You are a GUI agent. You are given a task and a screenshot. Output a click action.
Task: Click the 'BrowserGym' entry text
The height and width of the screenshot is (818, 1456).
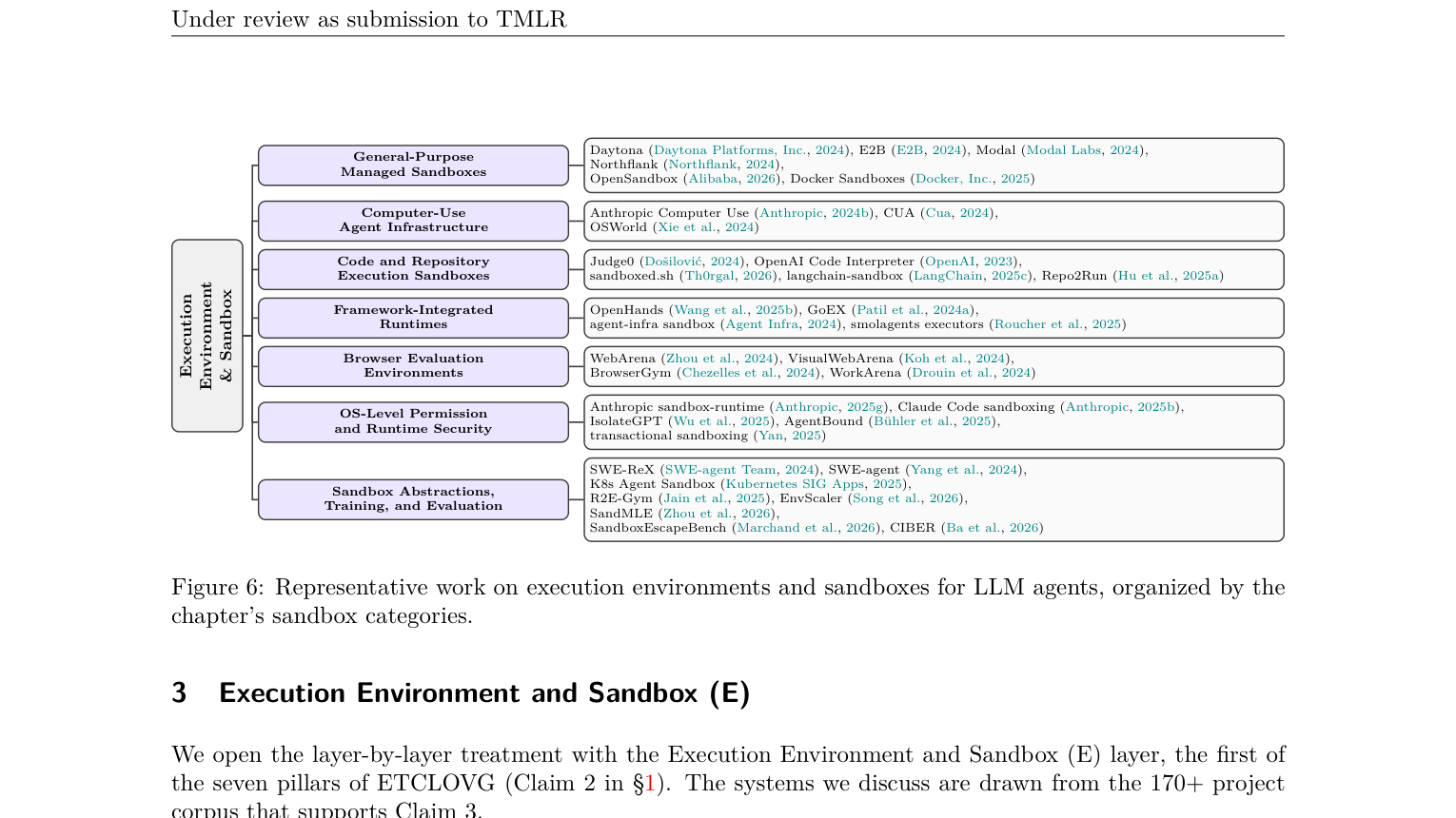(x=630, y=373)
